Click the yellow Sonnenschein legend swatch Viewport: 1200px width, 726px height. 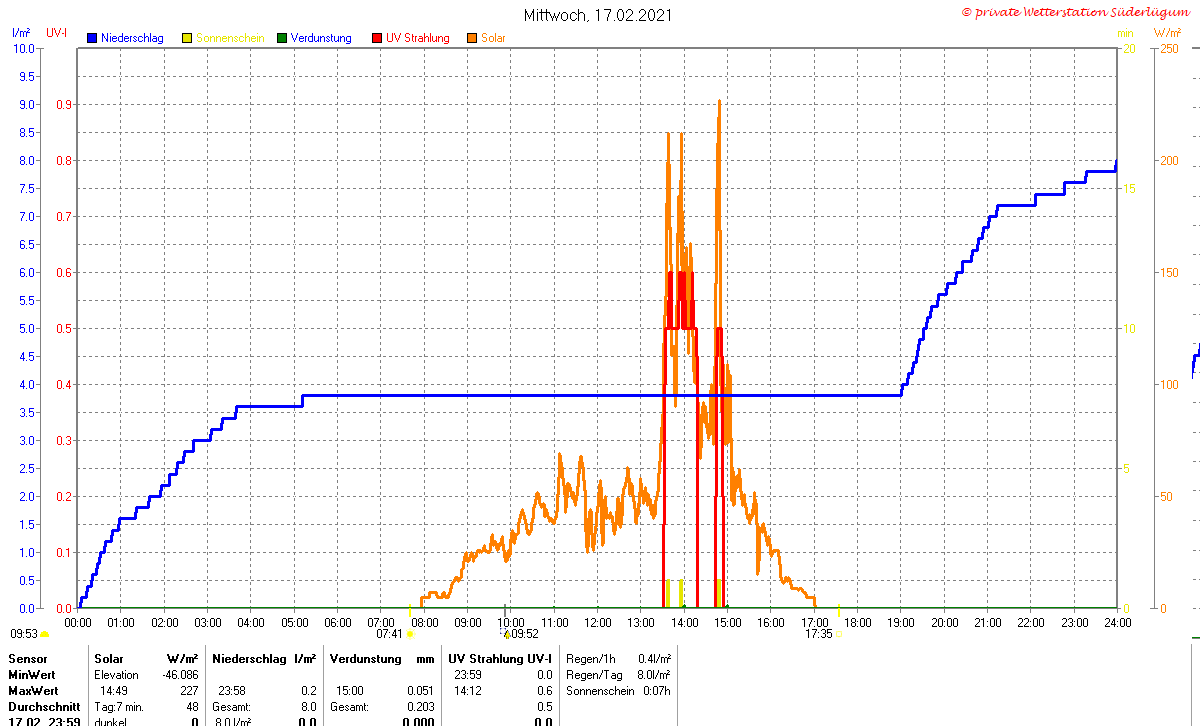point(186,38)
